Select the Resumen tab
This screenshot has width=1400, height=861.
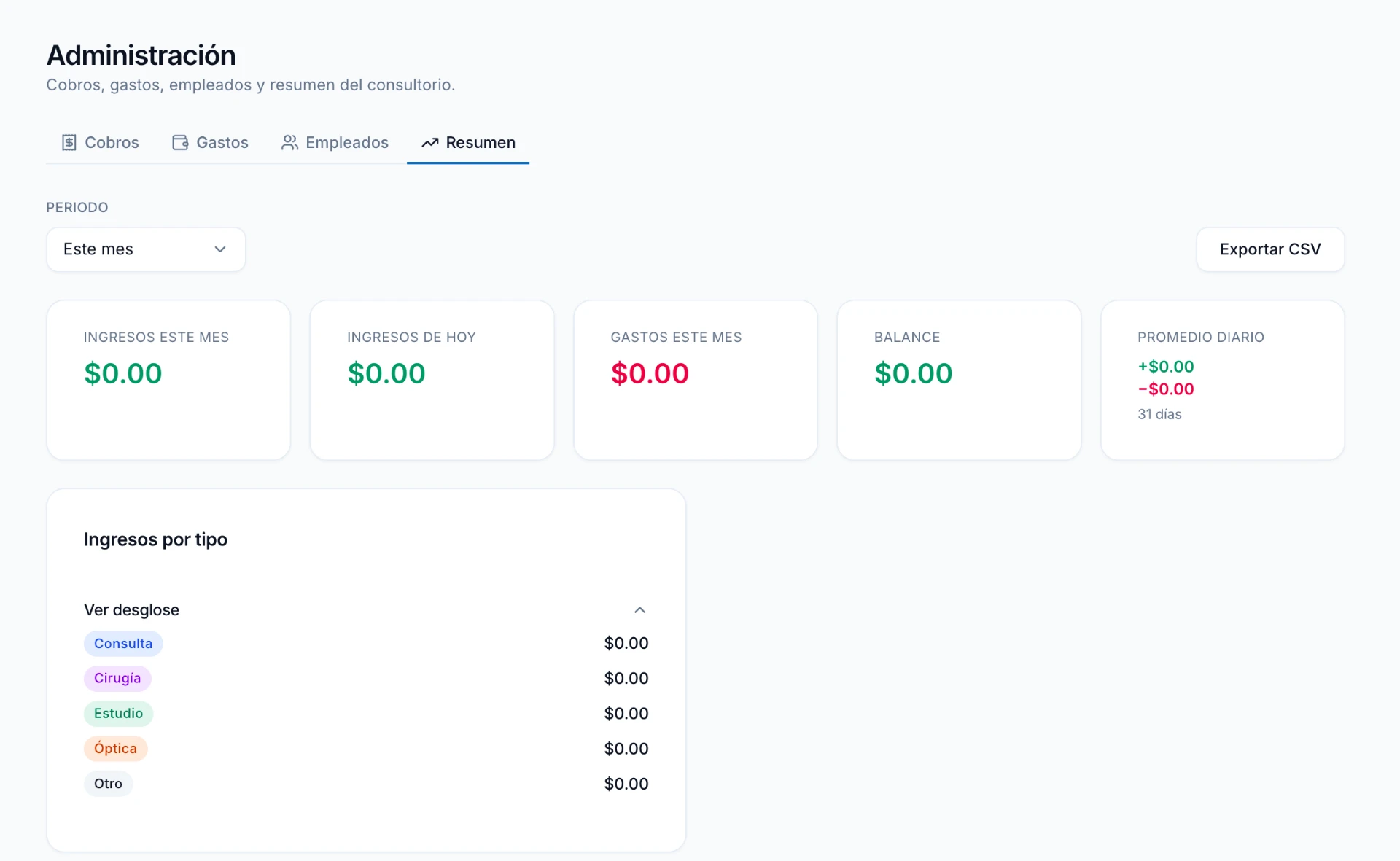click(x=468, y=142)
